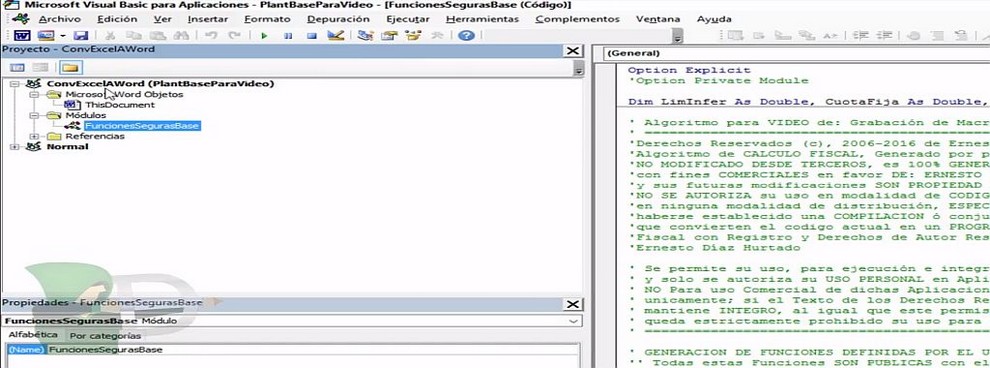
Task: Click the List Constants icon in edit toolbar
Action: pos(760,36)
